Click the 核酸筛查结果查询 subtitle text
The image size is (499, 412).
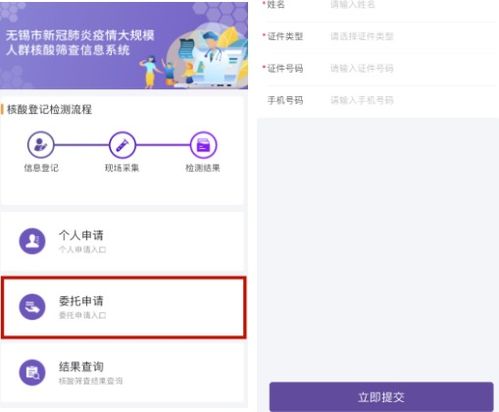click(x=91, y=381)
